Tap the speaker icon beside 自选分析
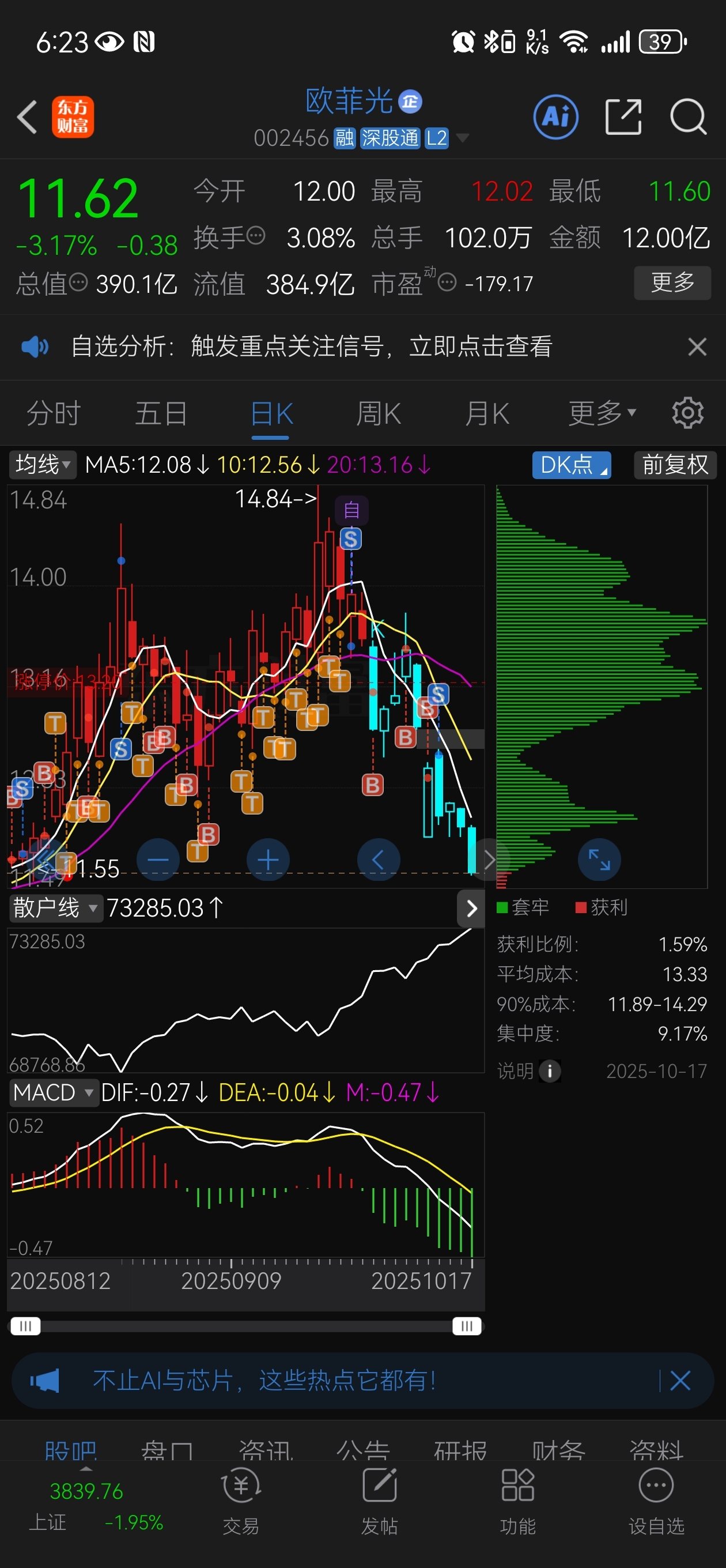The image size is (726, 1568). pos(35,347)
